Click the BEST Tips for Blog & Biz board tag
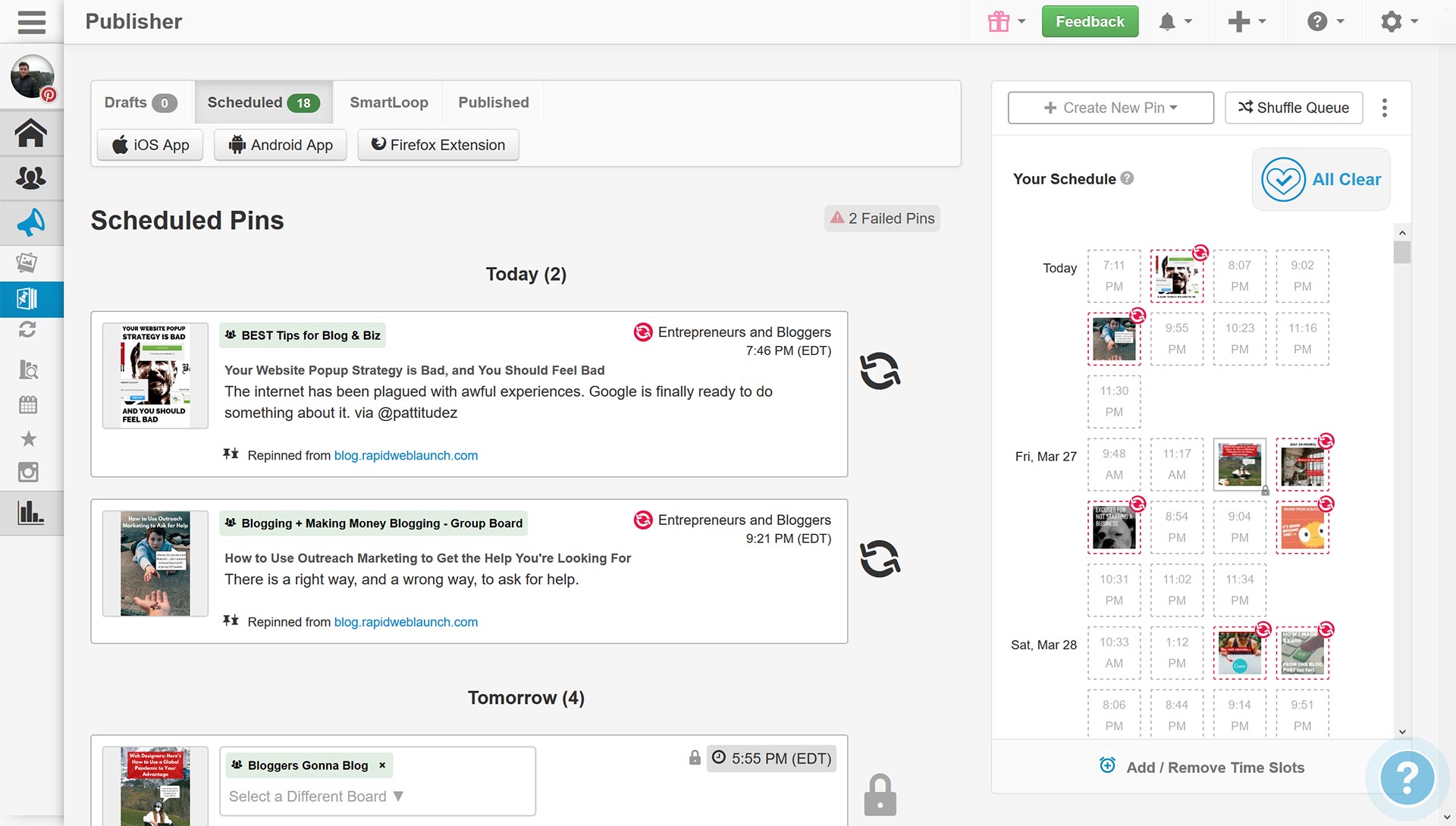The width and height of the screenshot is (1456, 826). point(303,335)
